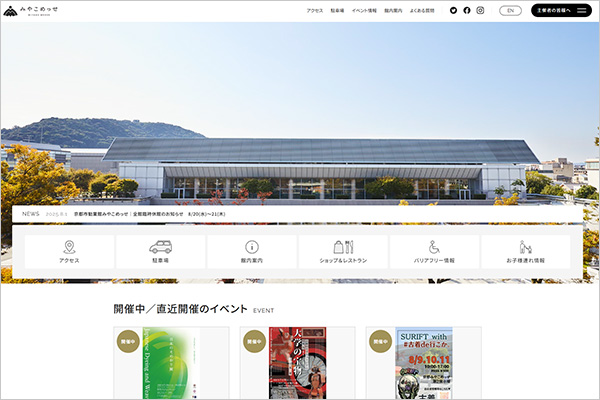
Task: Click the 駐車場 car icon card
Action: point(160,251)
